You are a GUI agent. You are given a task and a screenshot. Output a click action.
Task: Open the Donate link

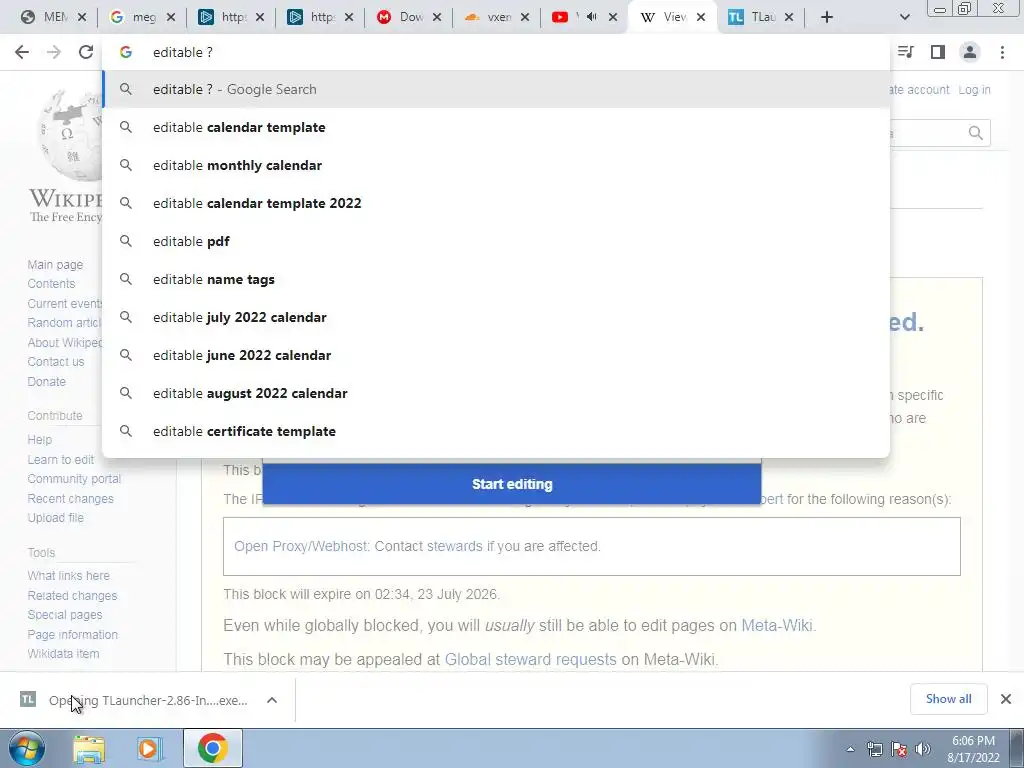46,381
